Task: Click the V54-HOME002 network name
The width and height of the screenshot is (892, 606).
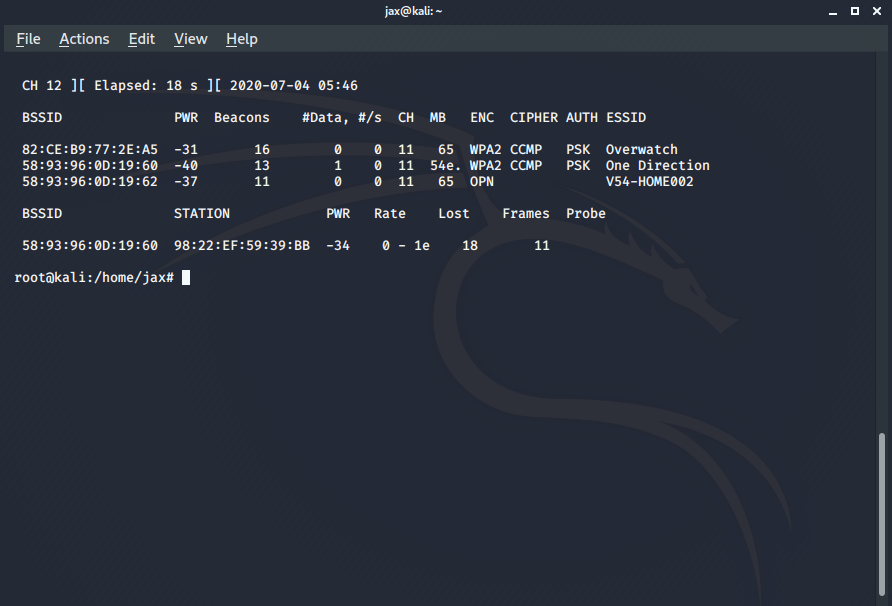Action: coord(649,182)
